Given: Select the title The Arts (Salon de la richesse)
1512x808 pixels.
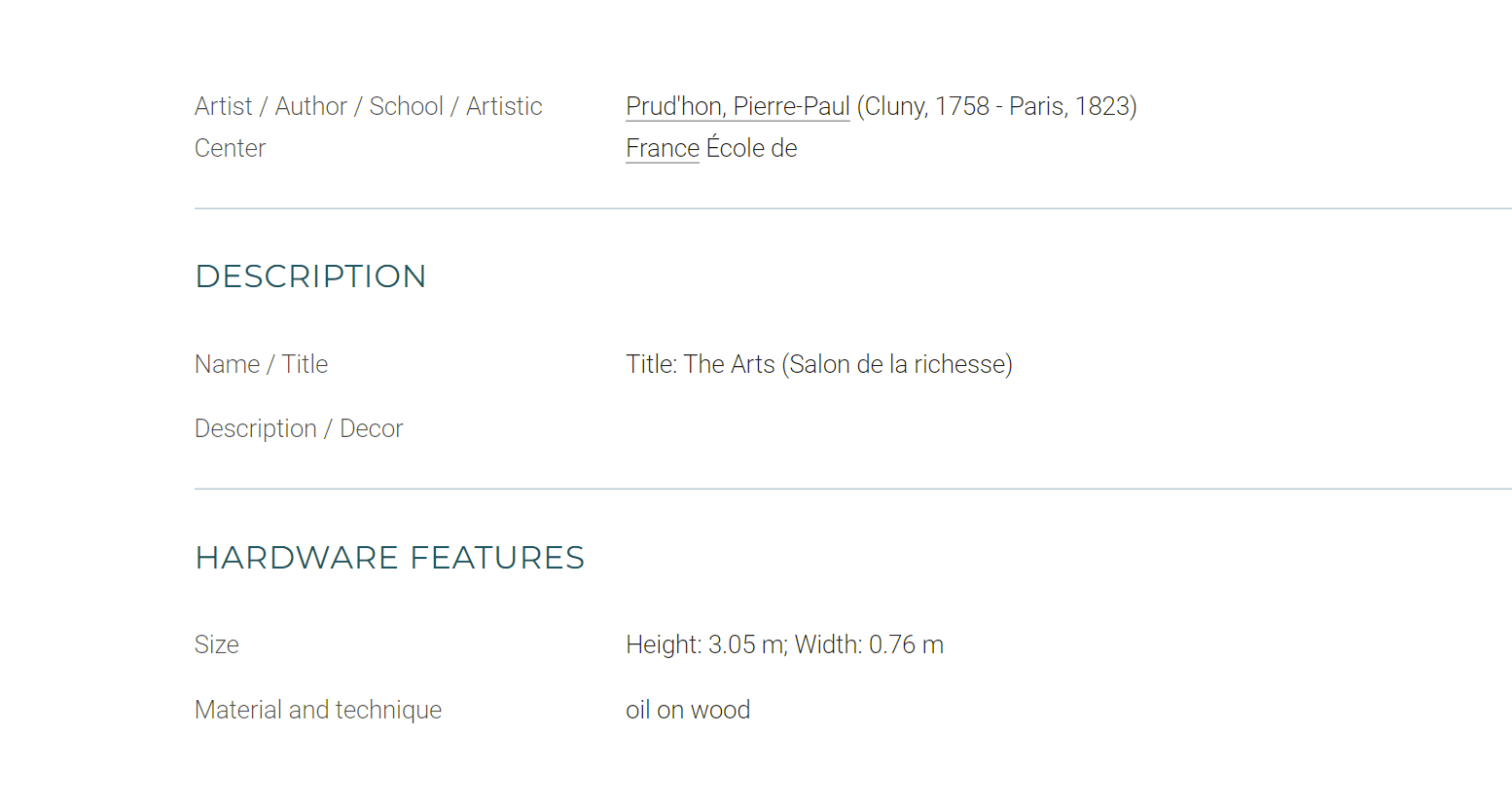Looking at the screenshot, I should click(848, 364).
